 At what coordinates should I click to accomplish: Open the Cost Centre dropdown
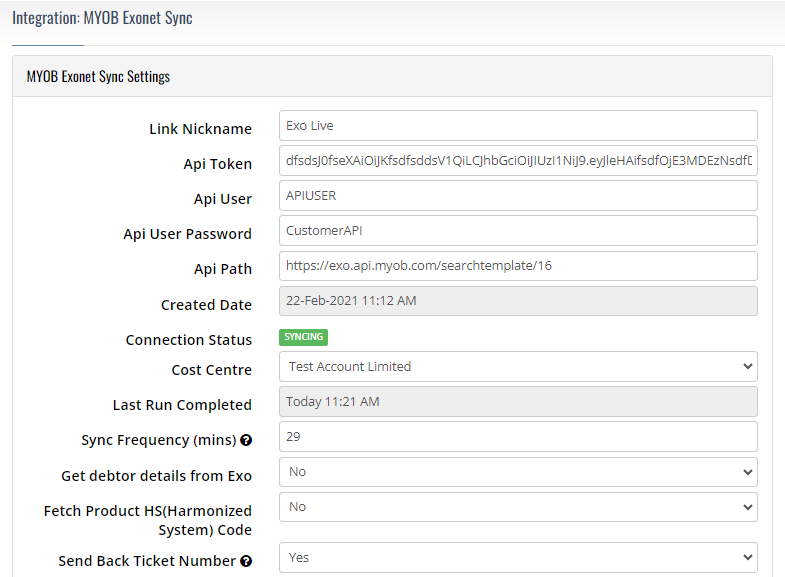click(518, 366)
